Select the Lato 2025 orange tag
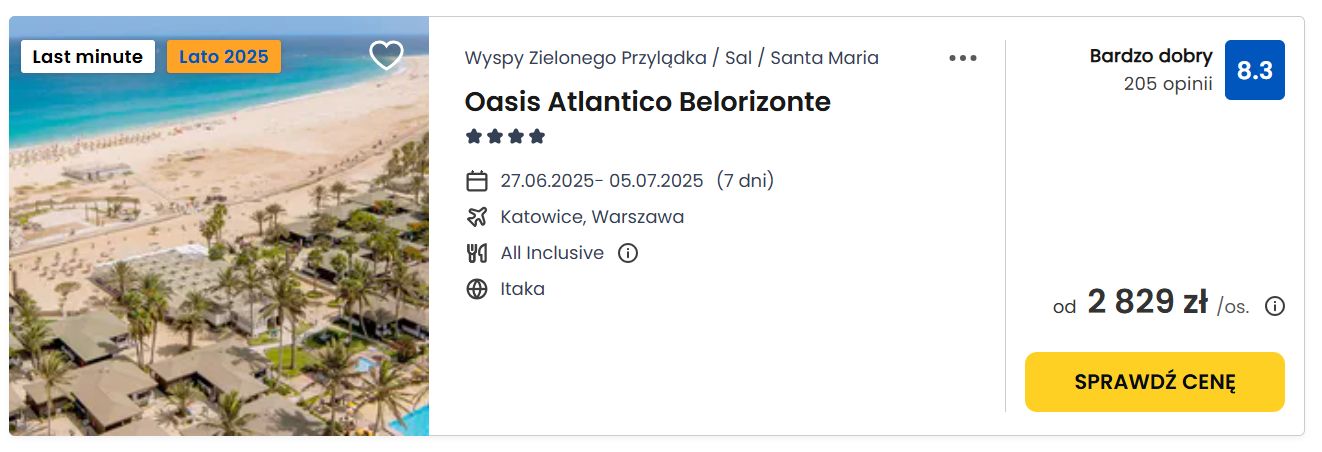Image resolution: width=1322 pixels, height=452 pixels. tap(224, 56)
